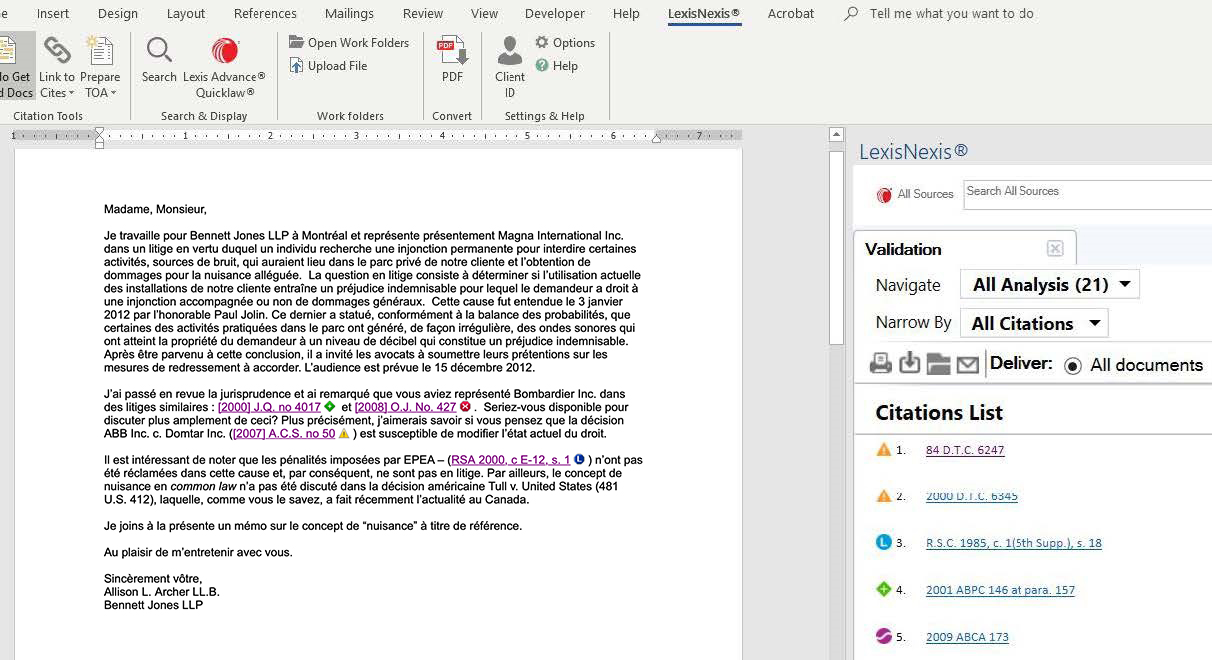Click blue signal after RSA 2000 citation

[579, 460]
